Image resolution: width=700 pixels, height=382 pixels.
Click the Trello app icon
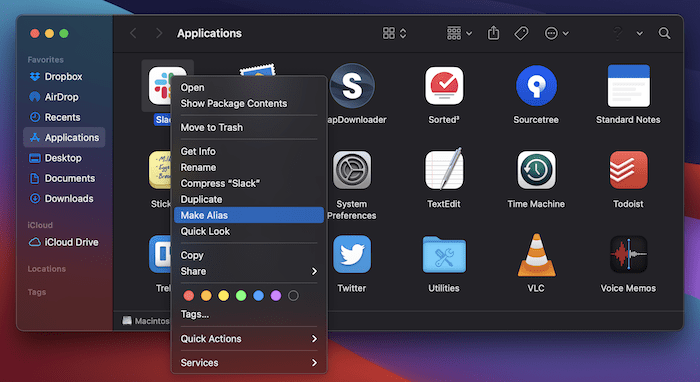pyautogui.click(x=160, y=254)
